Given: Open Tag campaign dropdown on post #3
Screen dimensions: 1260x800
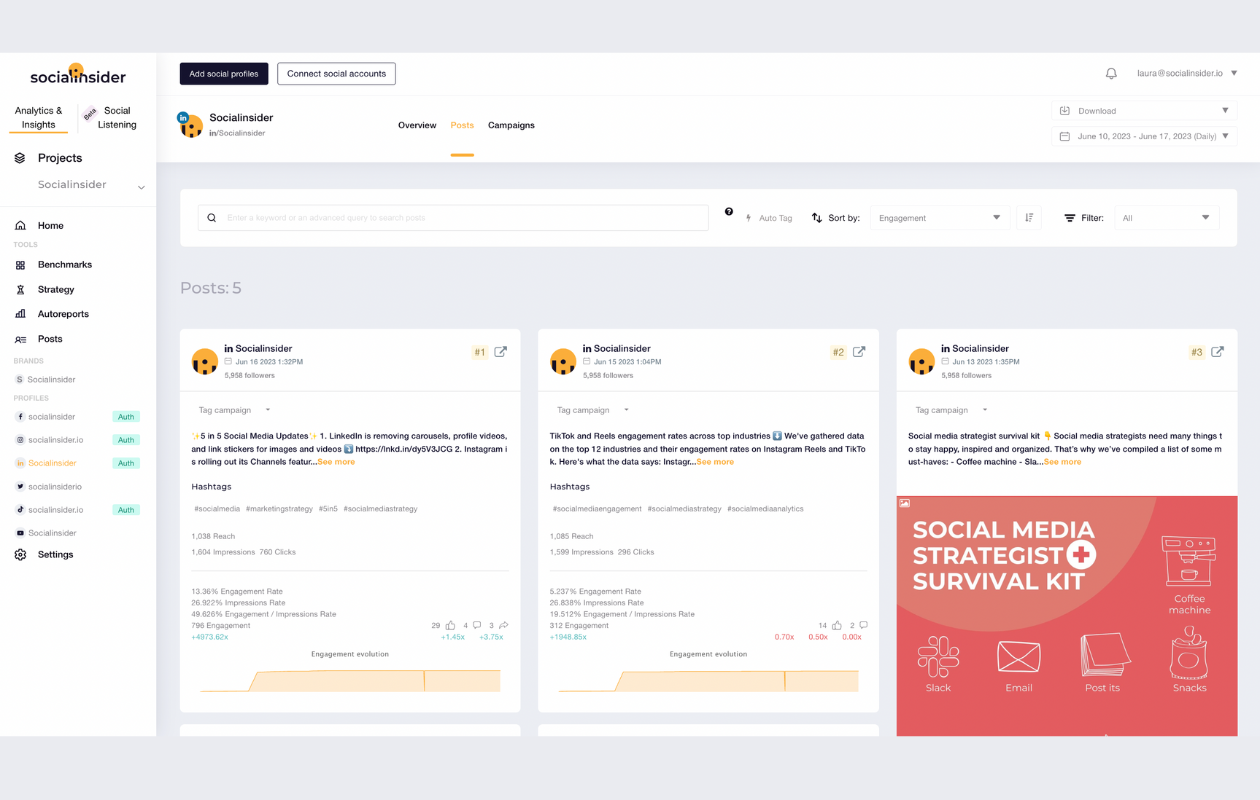Looking at the screenshot, I should 951,410.
